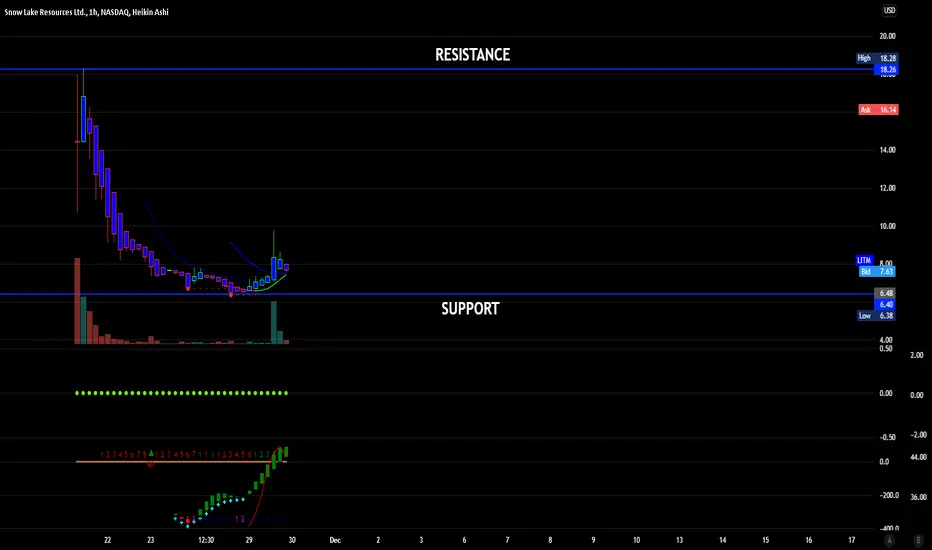The width and height of the screenshot is (932, 550).
Task: Click the Low 6.38 price label
Action: point(877,316)
